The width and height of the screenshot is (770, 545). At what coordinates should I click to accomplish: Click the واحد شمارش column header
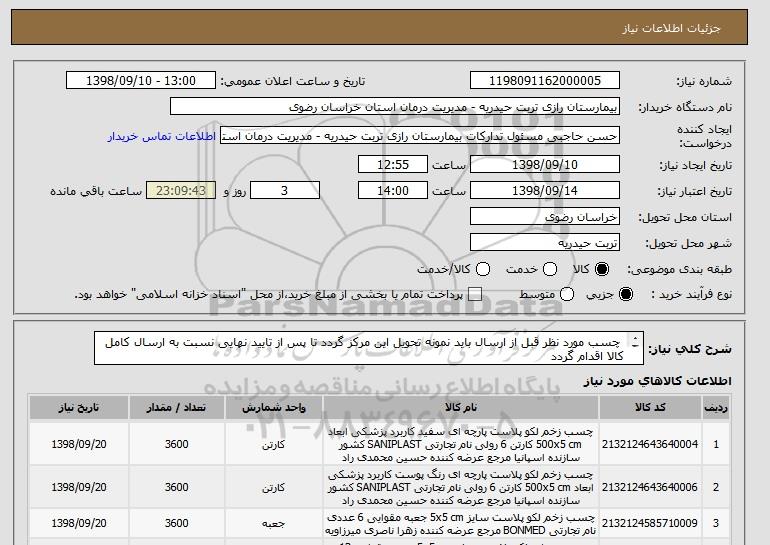(274, 408)
